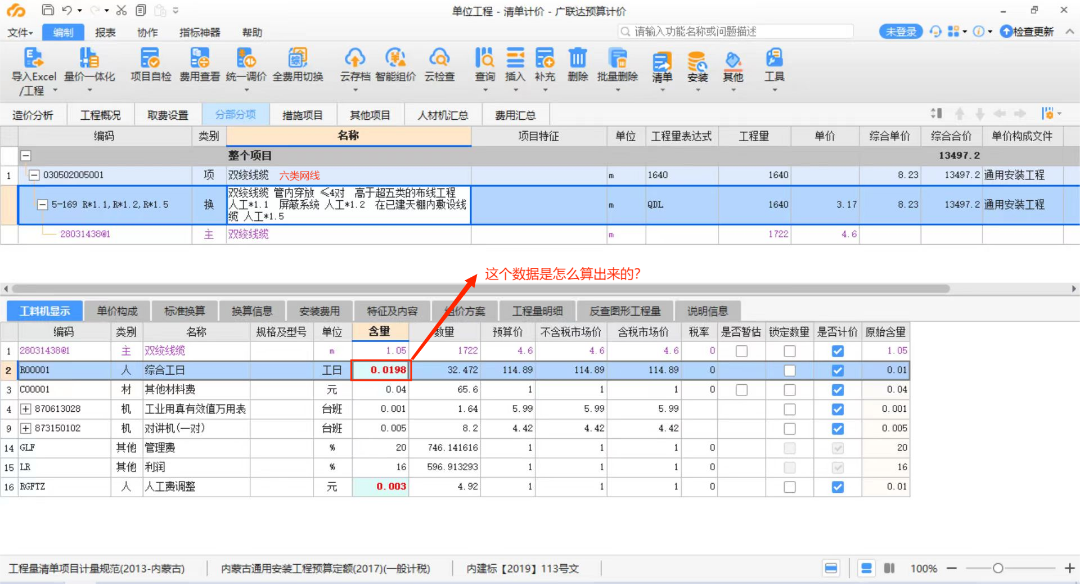Toggle 锁定数量 for 综合工日 row

point(789,371)
